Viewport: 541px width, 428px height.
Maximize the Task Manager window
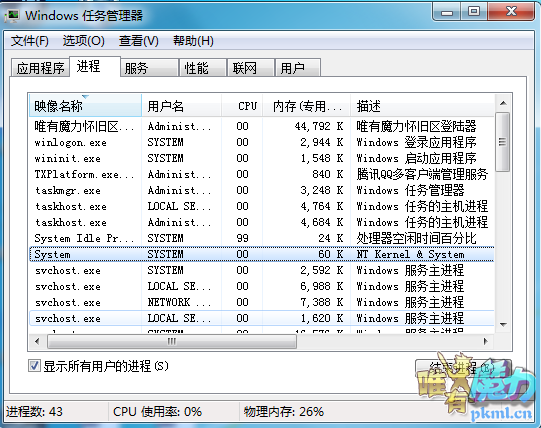[x=474, y=12]
